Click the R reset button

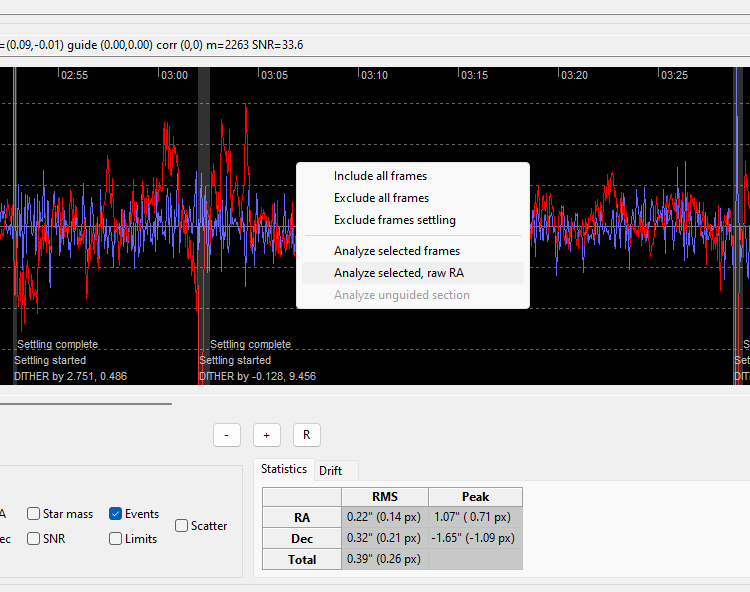tap(307, 435)
